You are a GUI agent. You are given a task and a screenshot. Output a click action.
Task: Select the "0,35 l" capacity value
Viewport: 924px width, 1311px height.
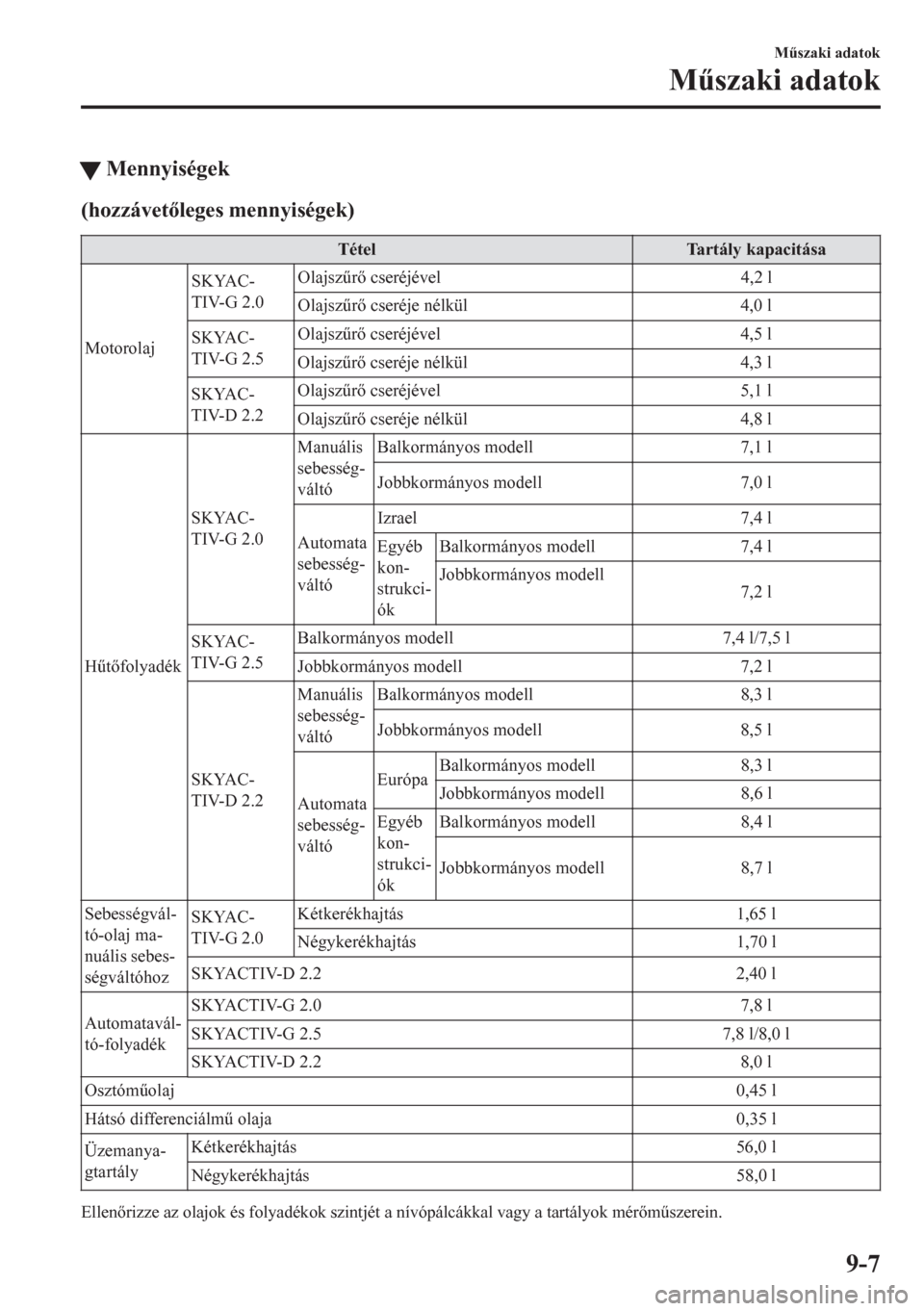coord(757,1119)
